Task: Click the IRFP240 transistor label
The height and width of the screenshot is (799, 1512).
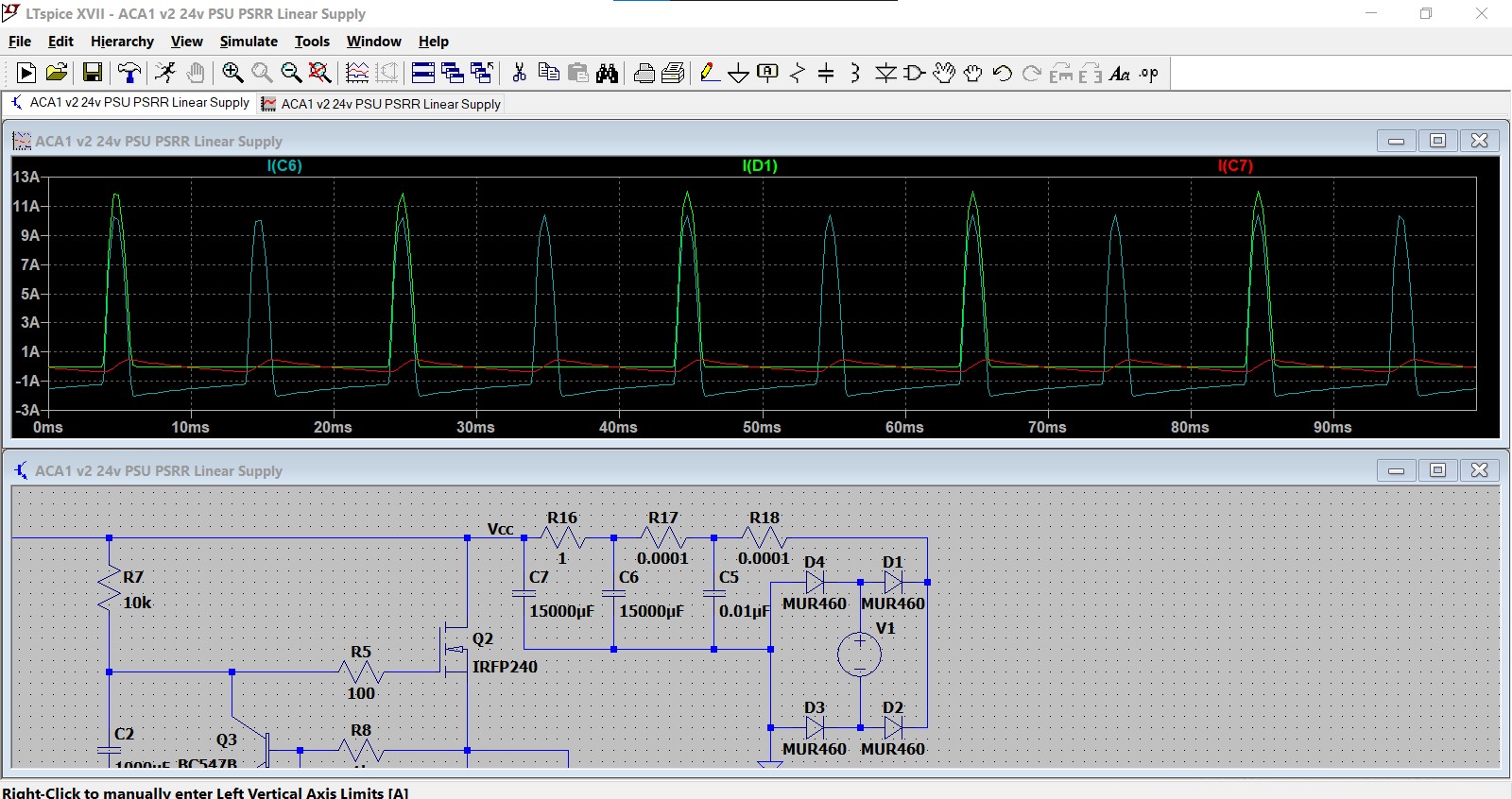Action: point(505,667)
